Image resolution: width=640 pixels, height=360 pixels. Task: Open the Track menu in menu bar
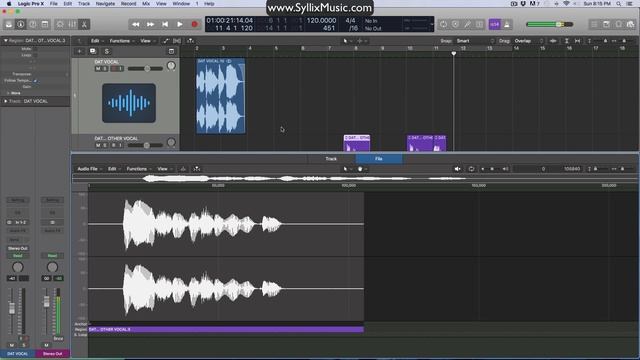84,4
